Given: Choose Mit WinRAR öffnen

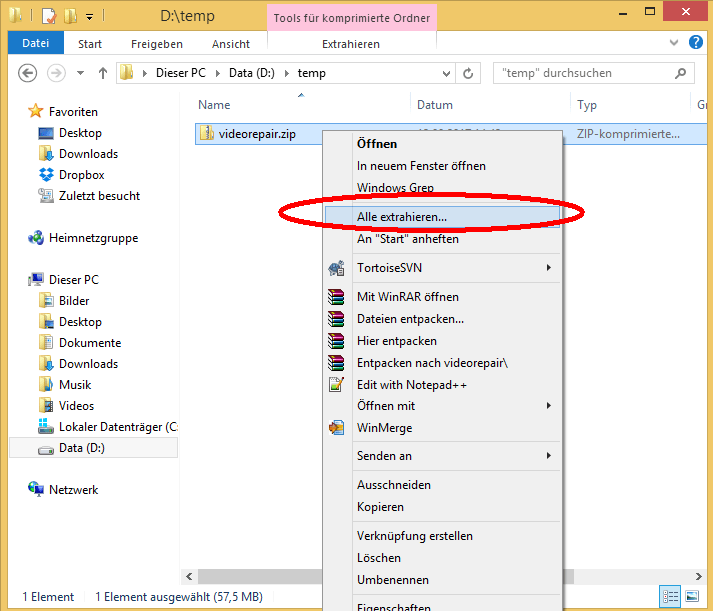Looking at the screenshot, I should coord(442,297).
